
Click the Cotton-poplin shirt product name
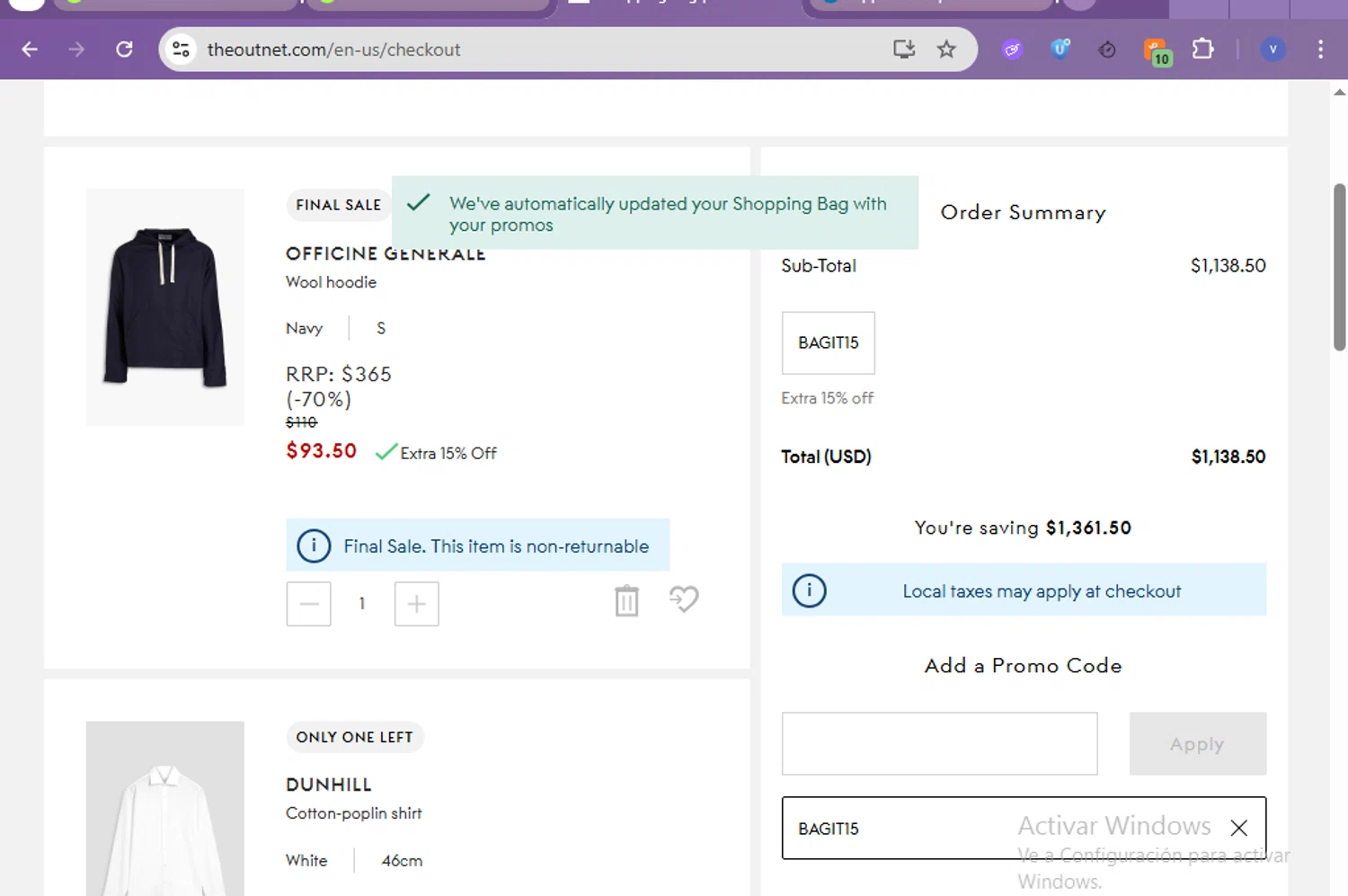353,813
